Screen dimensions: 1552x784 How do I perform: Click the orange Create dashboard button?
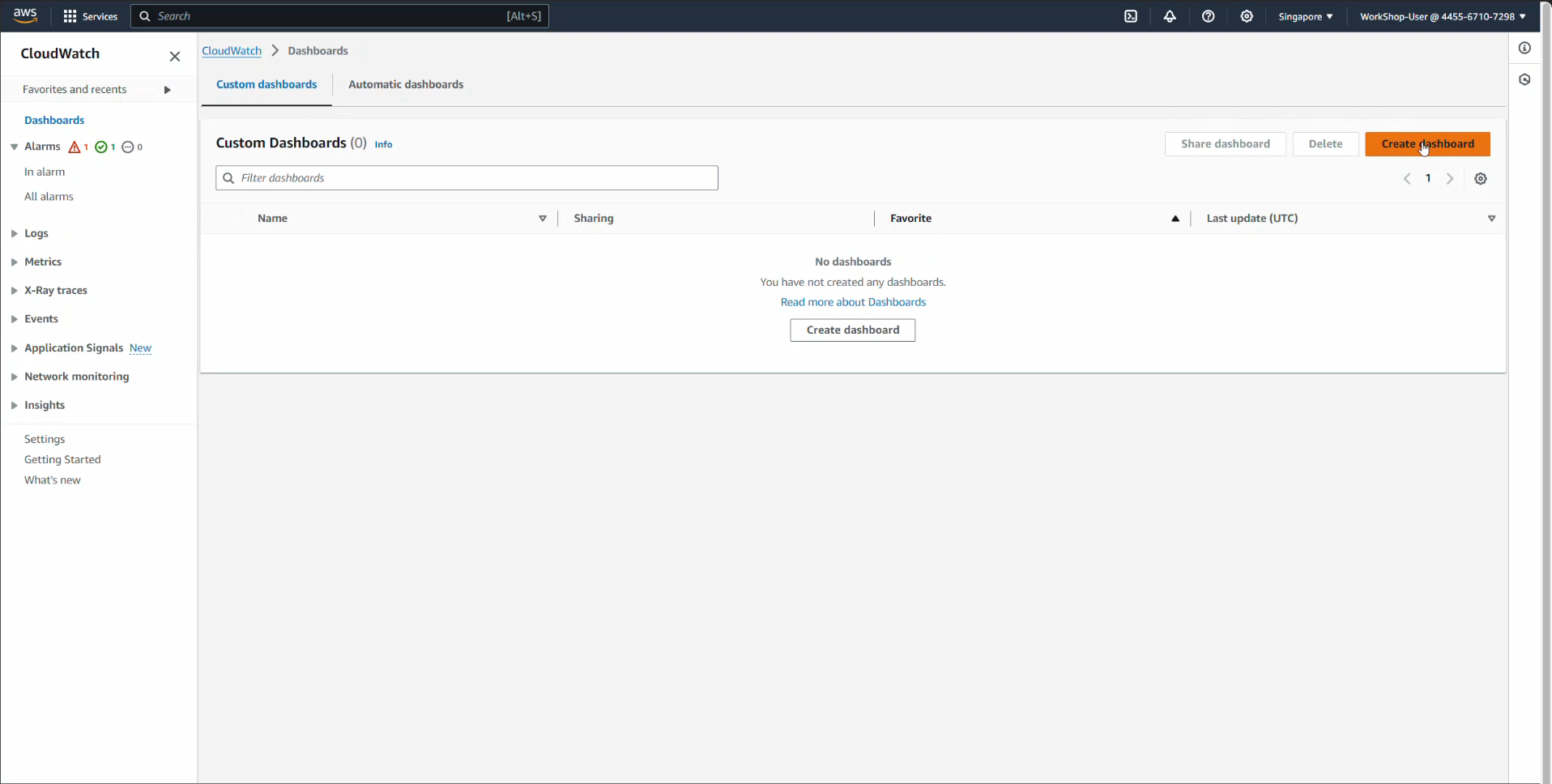pyautogui.click(x=1427, y=143)
